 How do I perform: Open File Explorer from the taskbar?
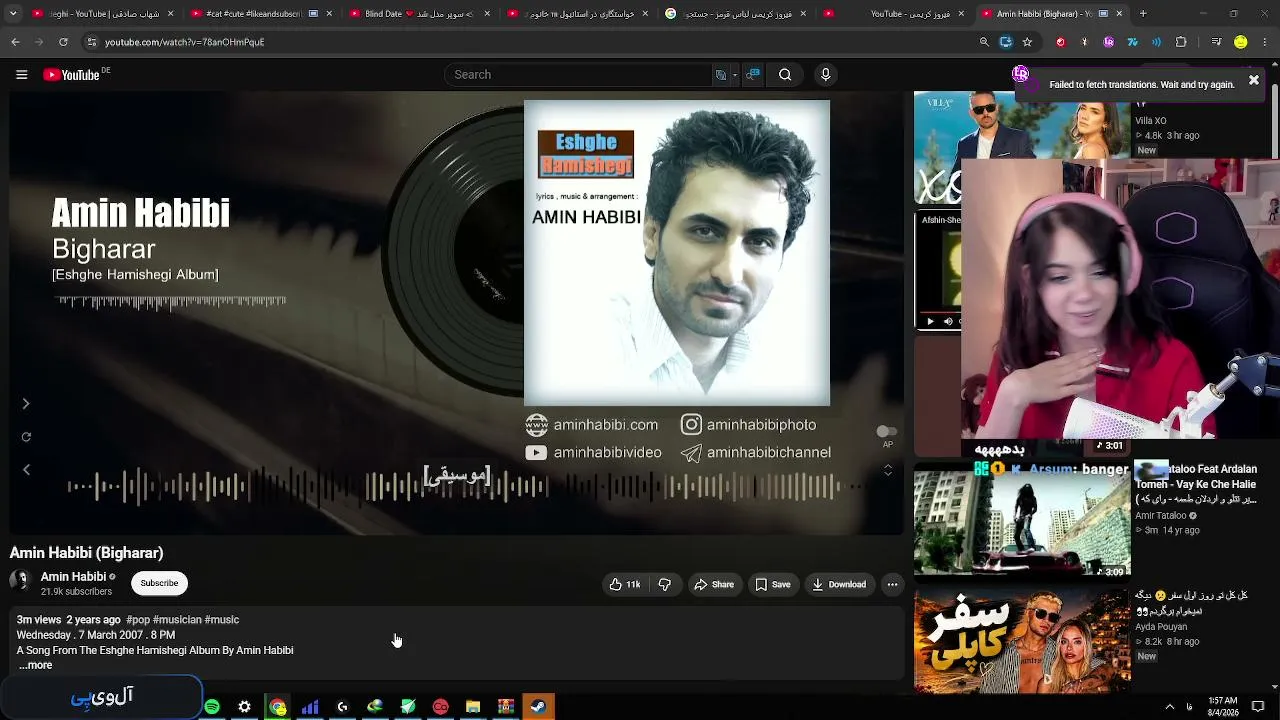coord(473,707)
